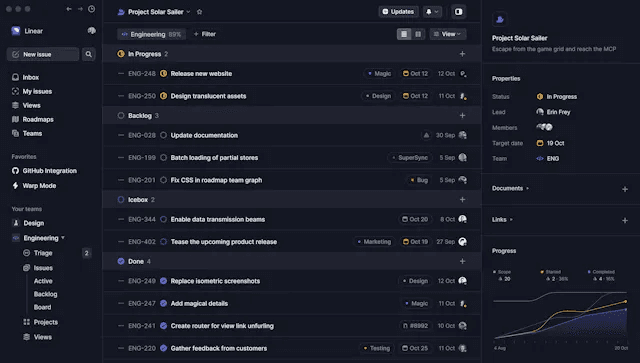
Task: Star Project Solar Sailer as favorite
Action: tap(200, 12)
